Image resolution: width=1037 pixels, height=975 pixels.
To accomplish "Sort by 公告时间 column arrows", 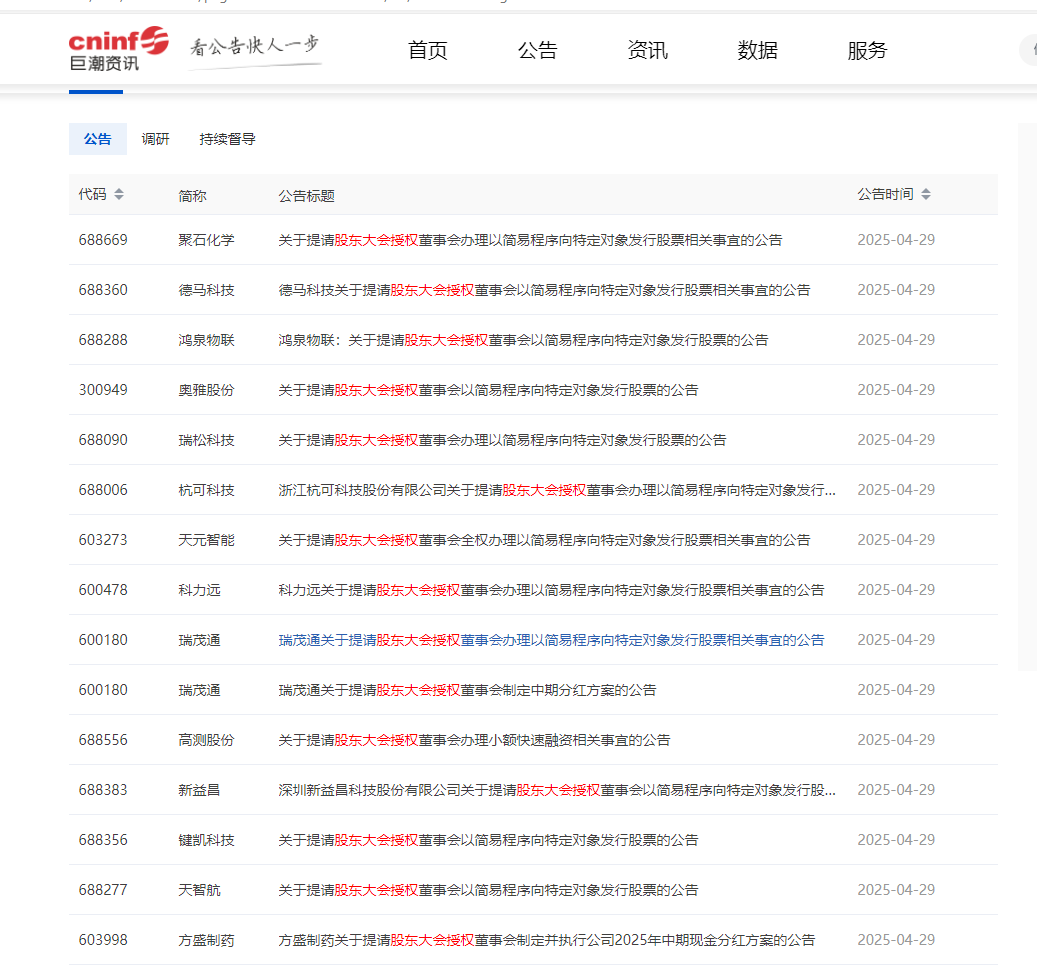I will (x=926, y=194).
